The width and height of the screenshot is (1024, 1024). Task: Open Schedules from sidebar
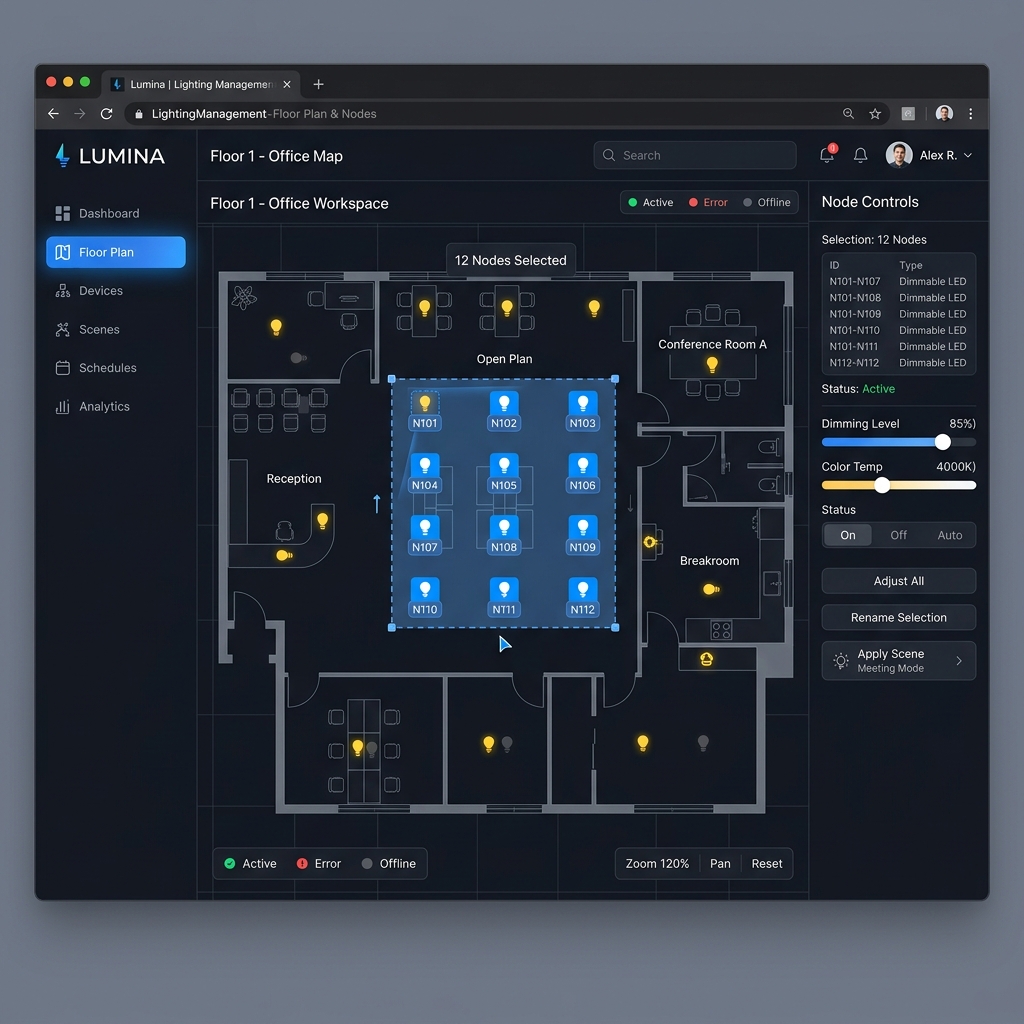(x=116, y=368)
